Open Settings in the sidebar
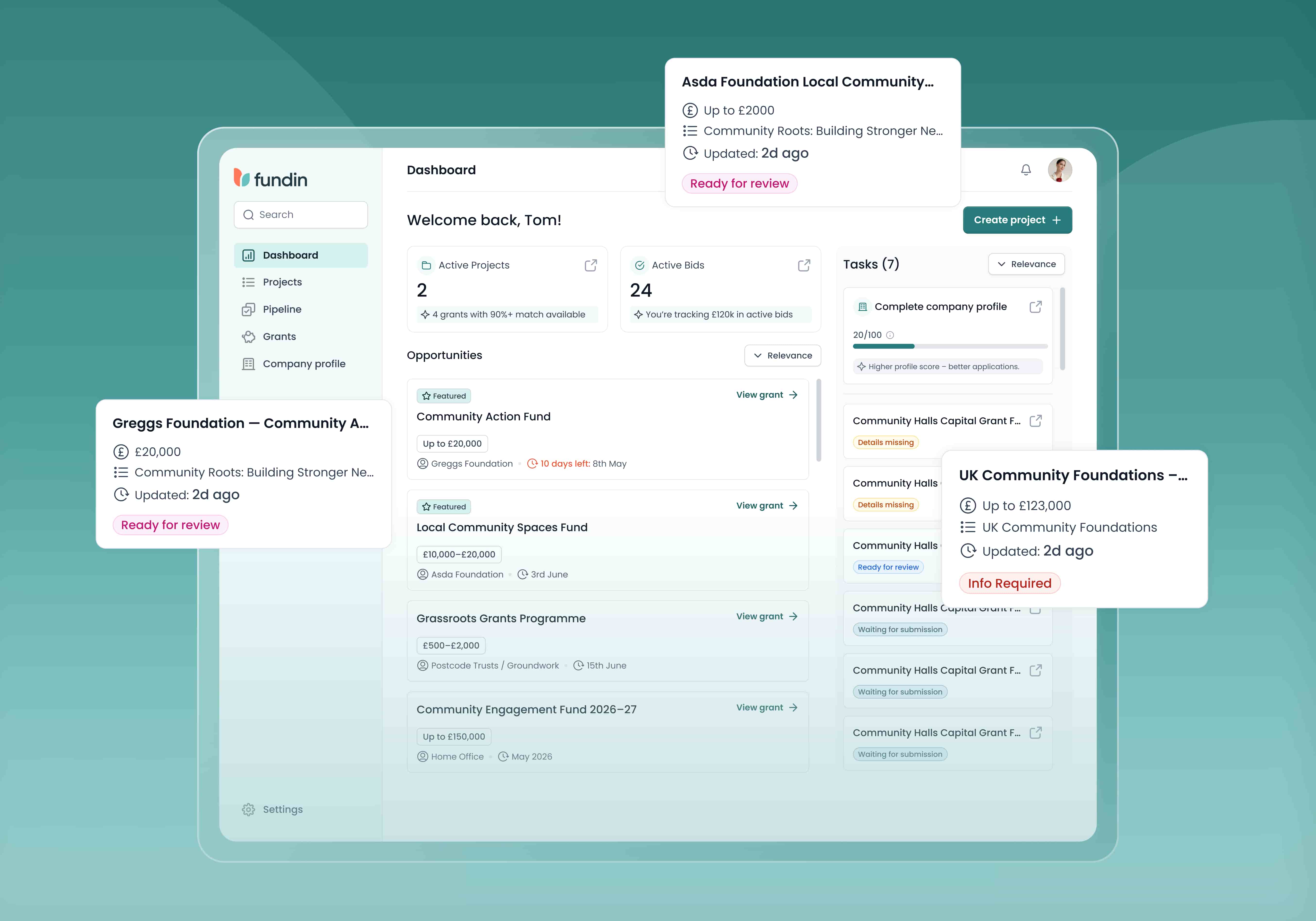 click(x=272, y=809)
